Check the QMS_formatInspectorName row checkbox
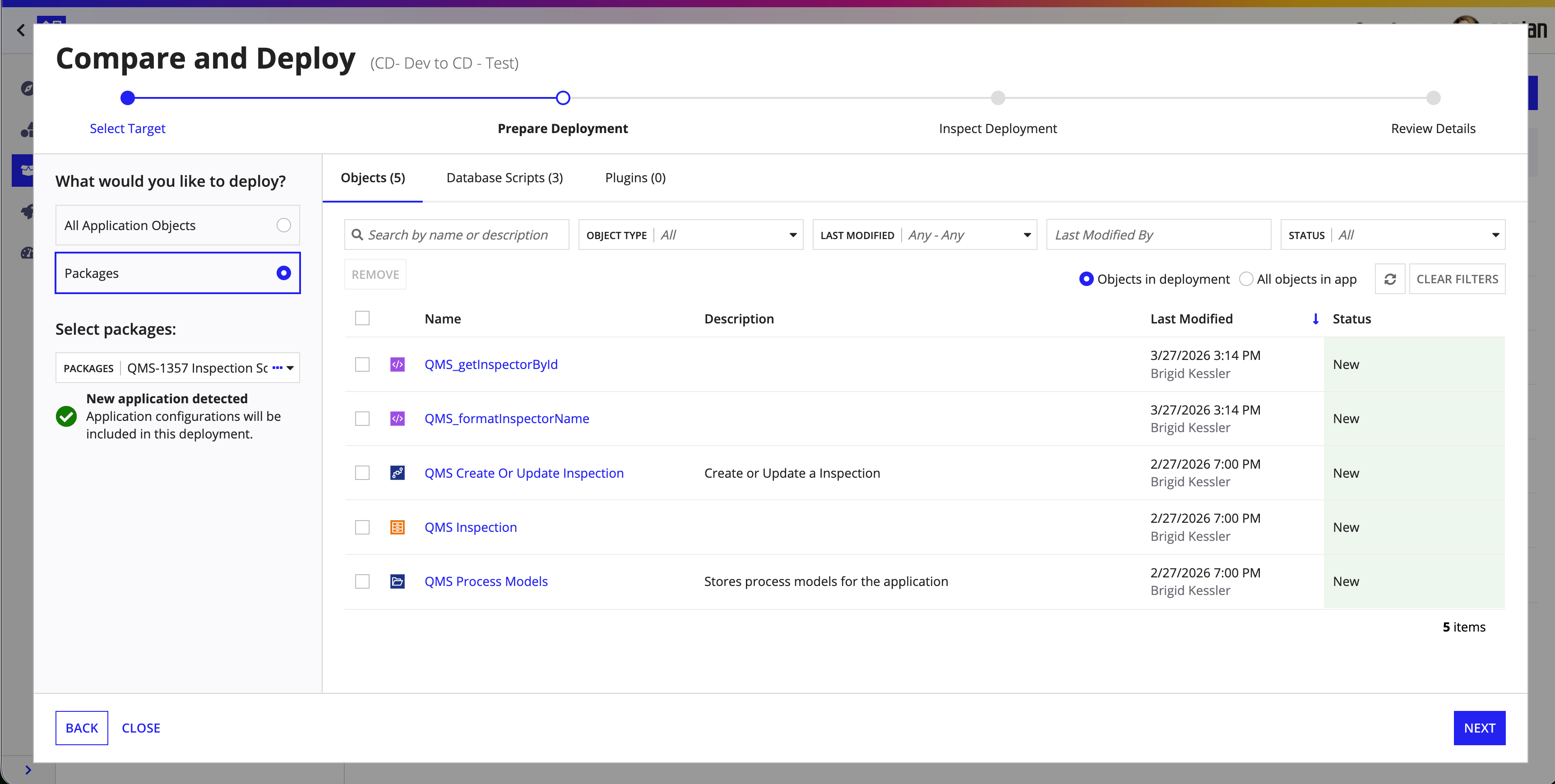The height and width of the screenshot is (784, 1555). [x=362, y=418]
